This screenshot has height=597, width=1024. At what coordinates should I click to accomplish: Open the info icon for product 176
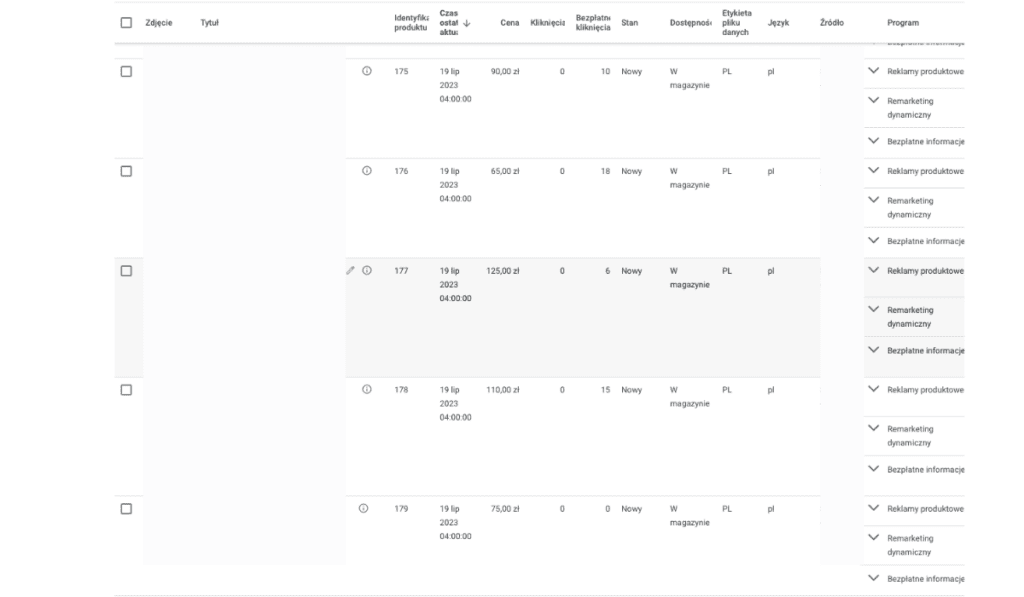pyautogui.click(x=367, y=171)
